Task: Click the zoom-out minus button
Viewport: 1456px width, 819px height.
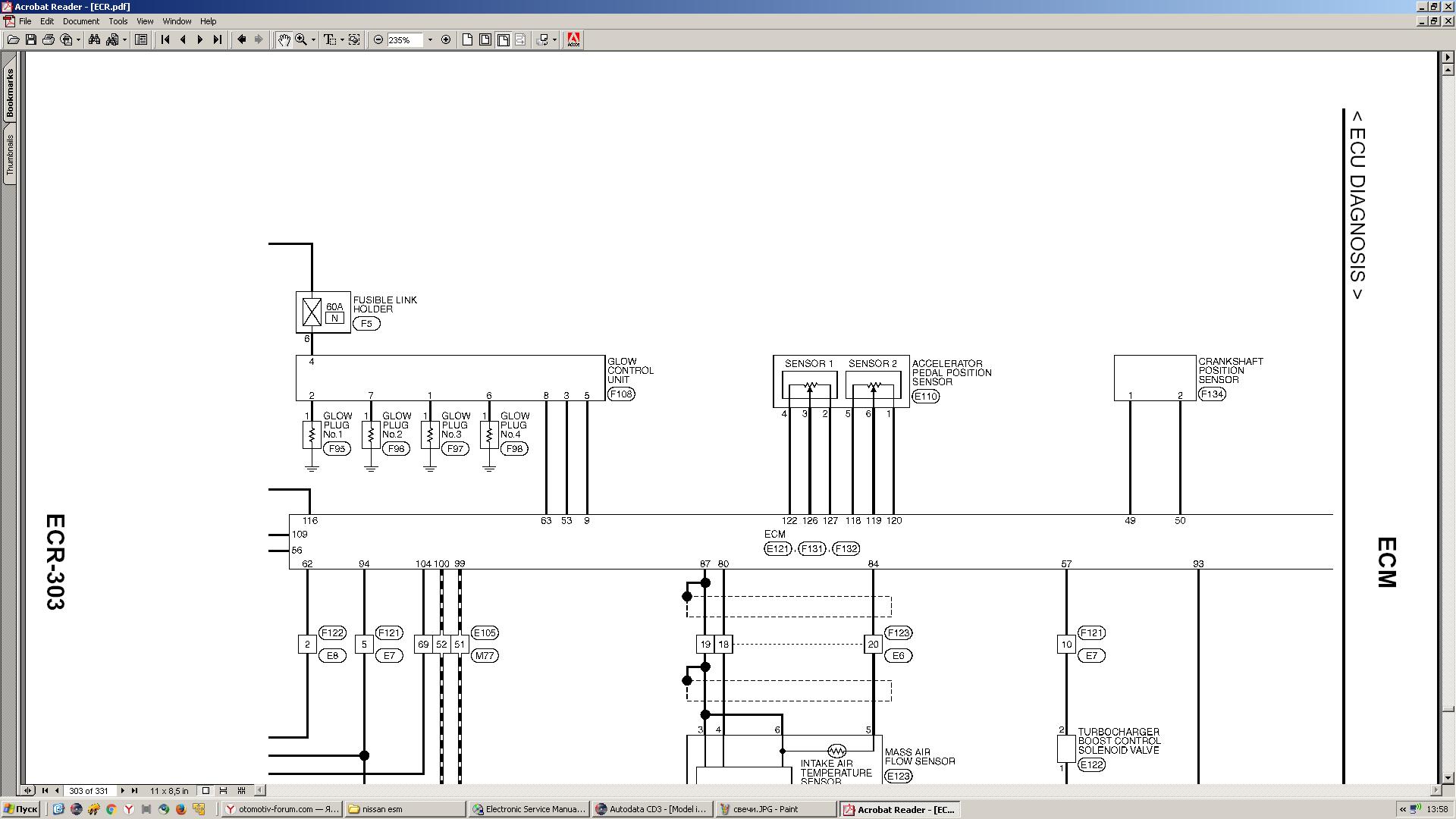Action: pos(378,39)
